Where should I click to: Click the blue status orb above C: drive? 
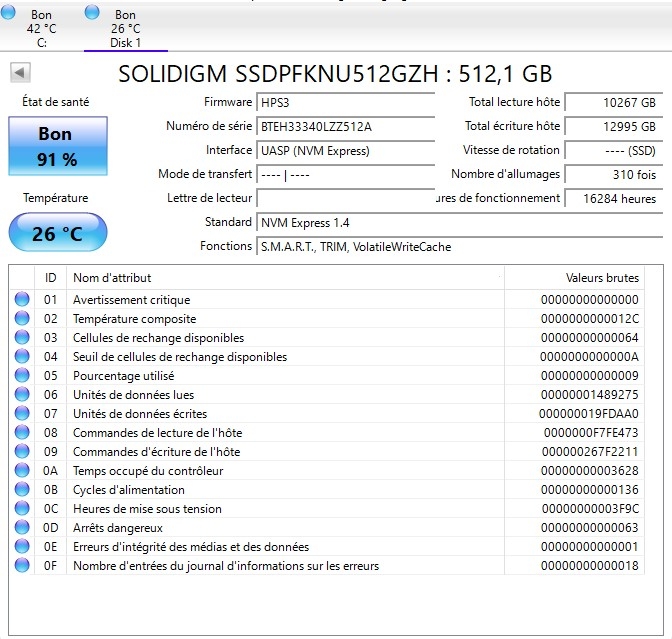[8, 12]
